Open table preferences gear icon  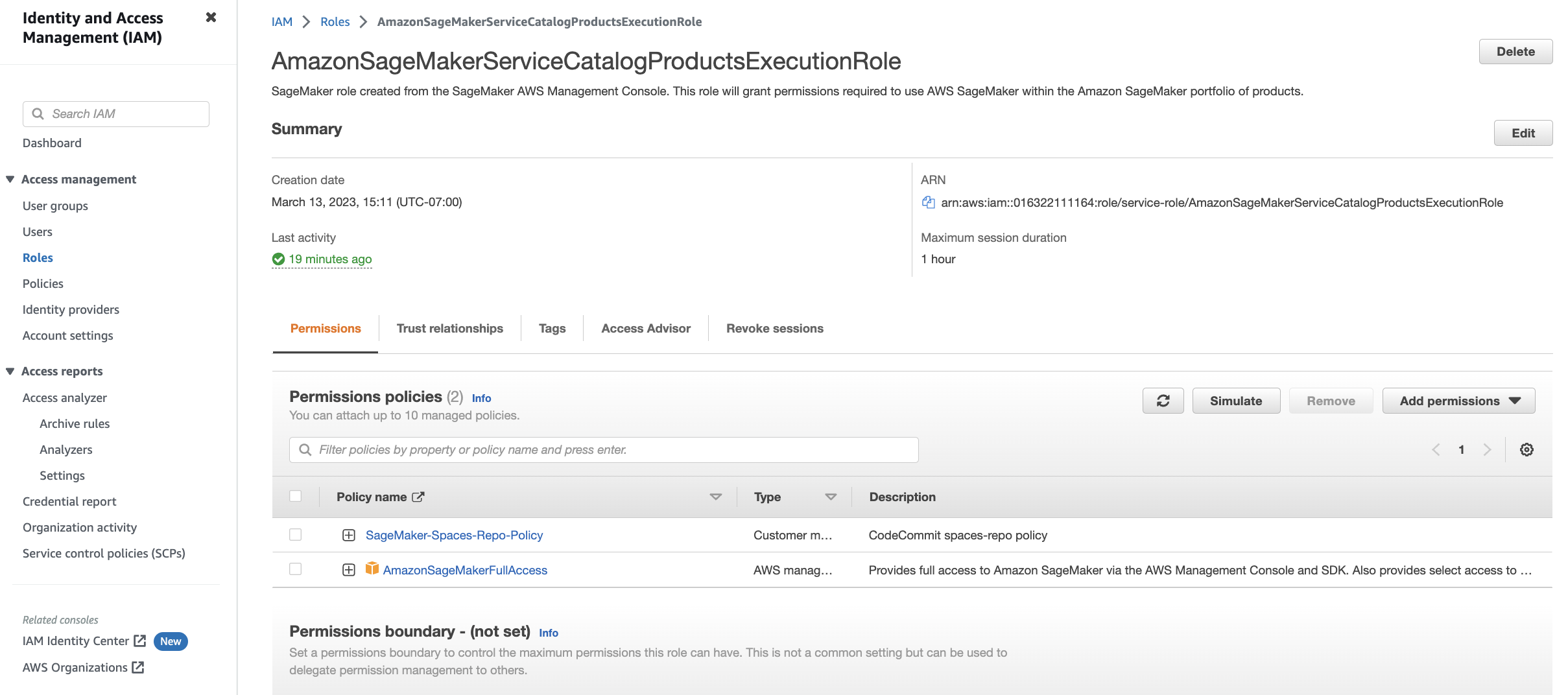click(x=1526, y=450)
